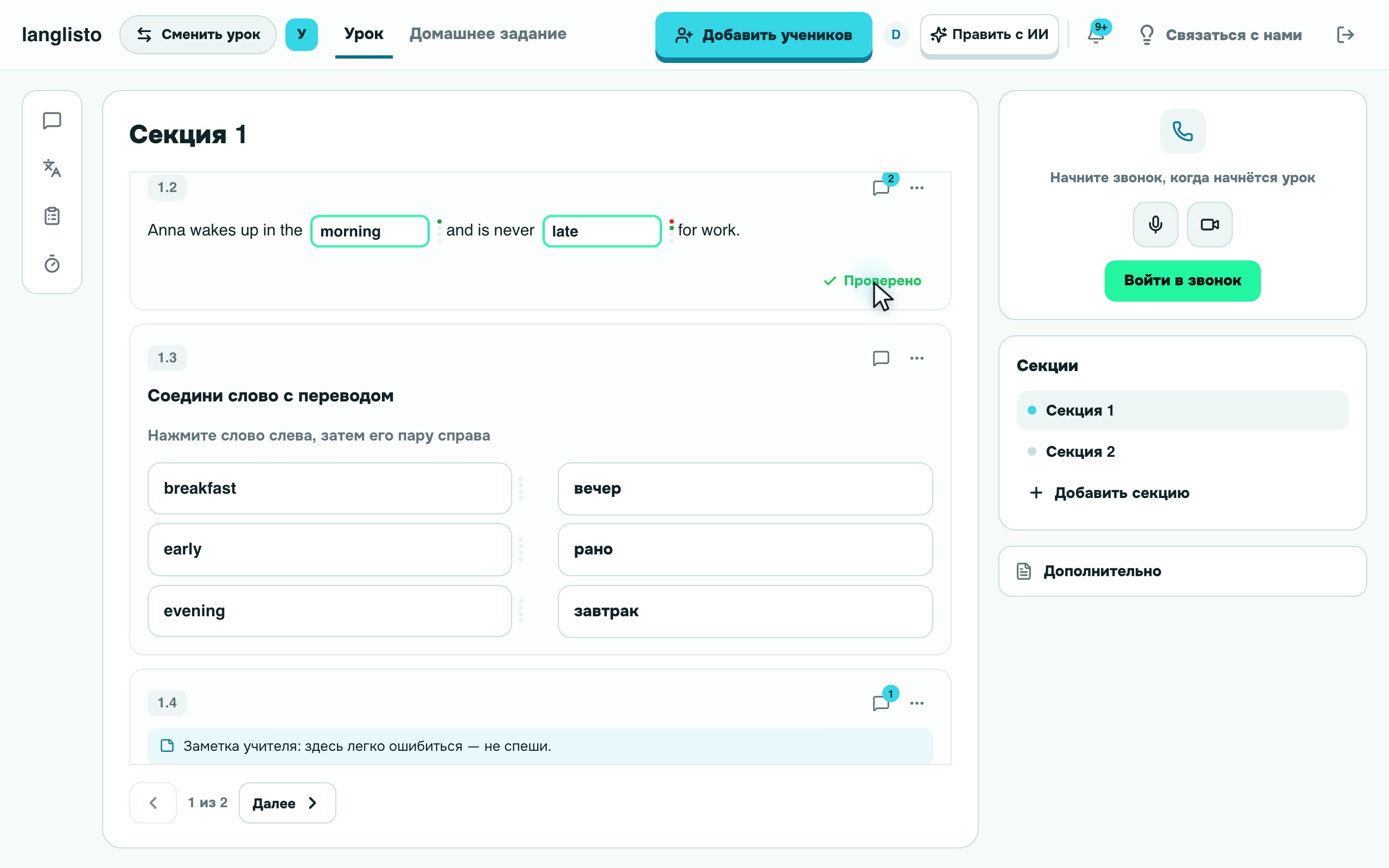Viewport: 1389px width, 868px height.
Task: Select the word evening
Action: tap(329, 611)
